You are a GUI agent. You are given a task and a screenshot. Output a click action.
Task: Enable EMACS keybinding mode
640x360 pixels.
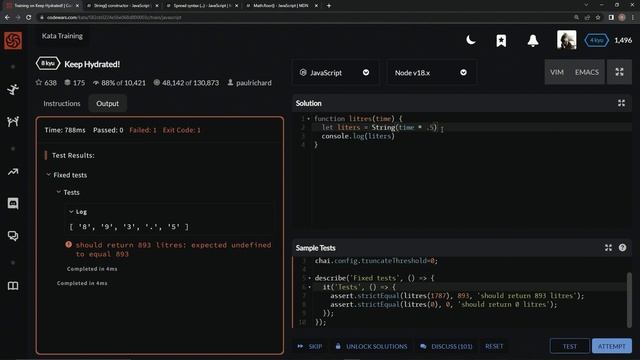(587, 72)
